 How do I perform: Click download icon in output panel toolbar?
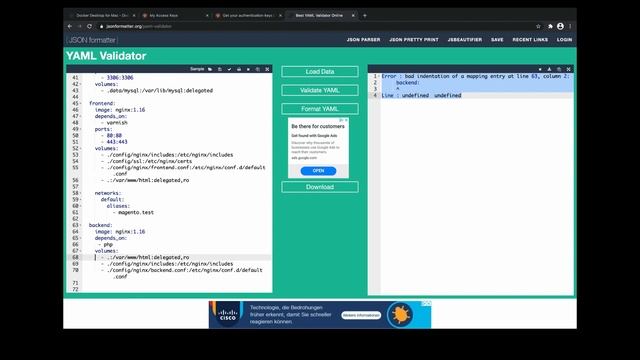549,69
